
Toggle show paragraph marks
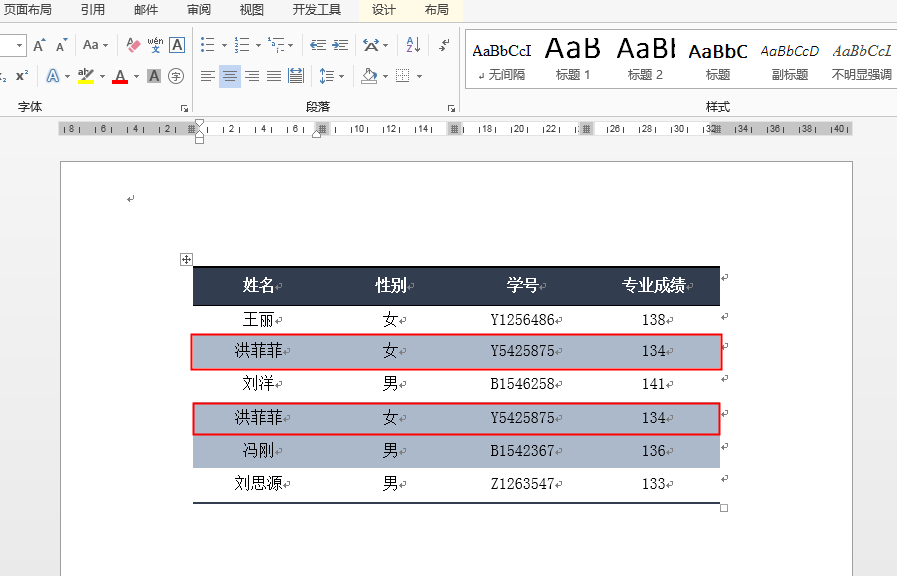[x=444, y=45]
